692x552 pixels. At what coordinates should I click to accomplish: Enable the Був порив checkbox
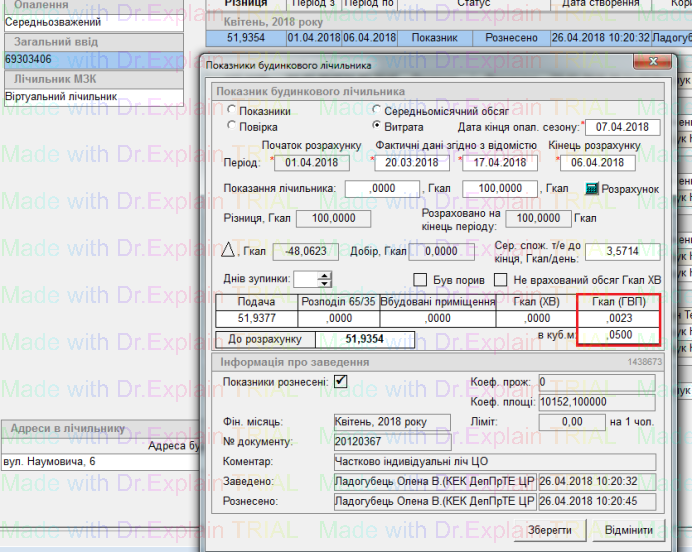420,279
